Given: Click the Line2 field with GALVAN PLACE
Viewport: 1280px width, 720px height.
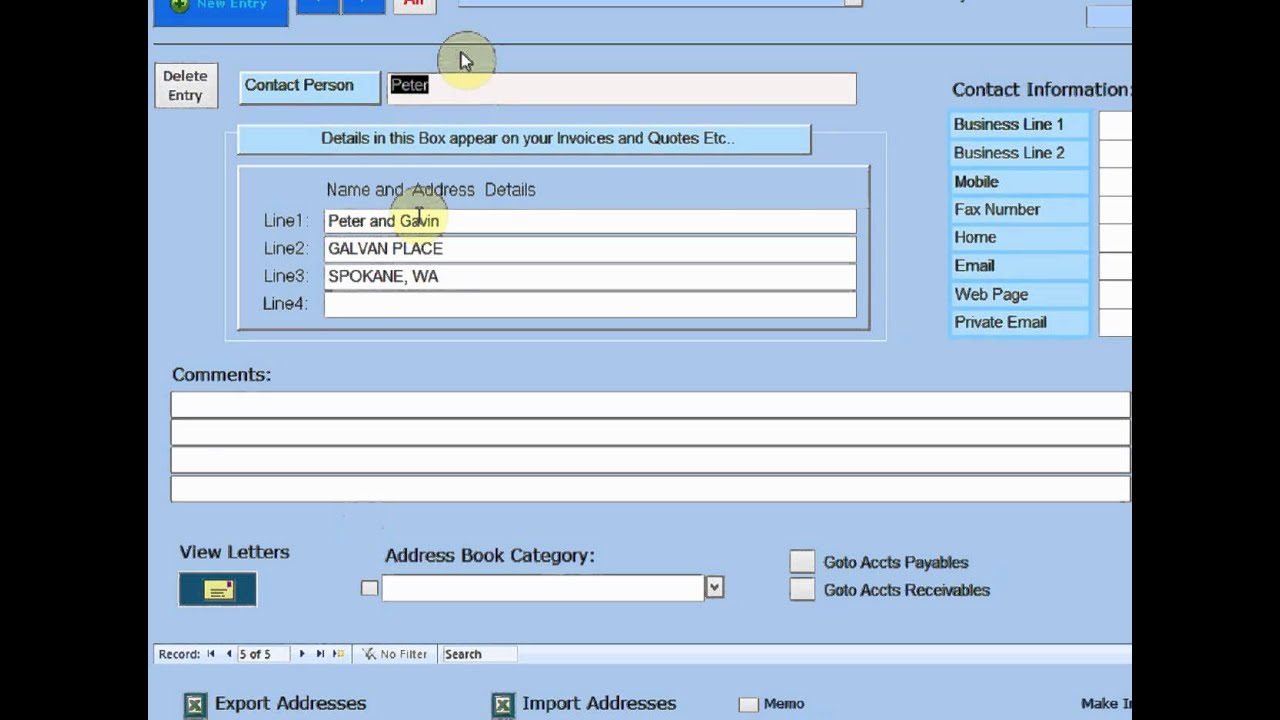Looking at the screenshot, I should coord(590,249).
